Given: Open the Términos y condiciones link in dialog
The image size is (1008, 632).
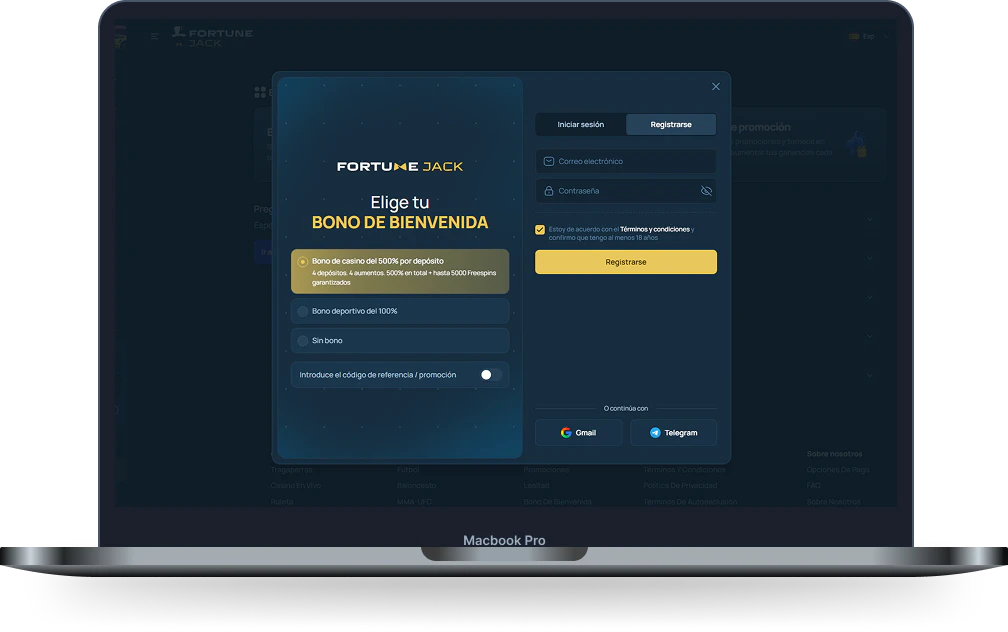Looking at the screenshot, I should coord(654,230).
